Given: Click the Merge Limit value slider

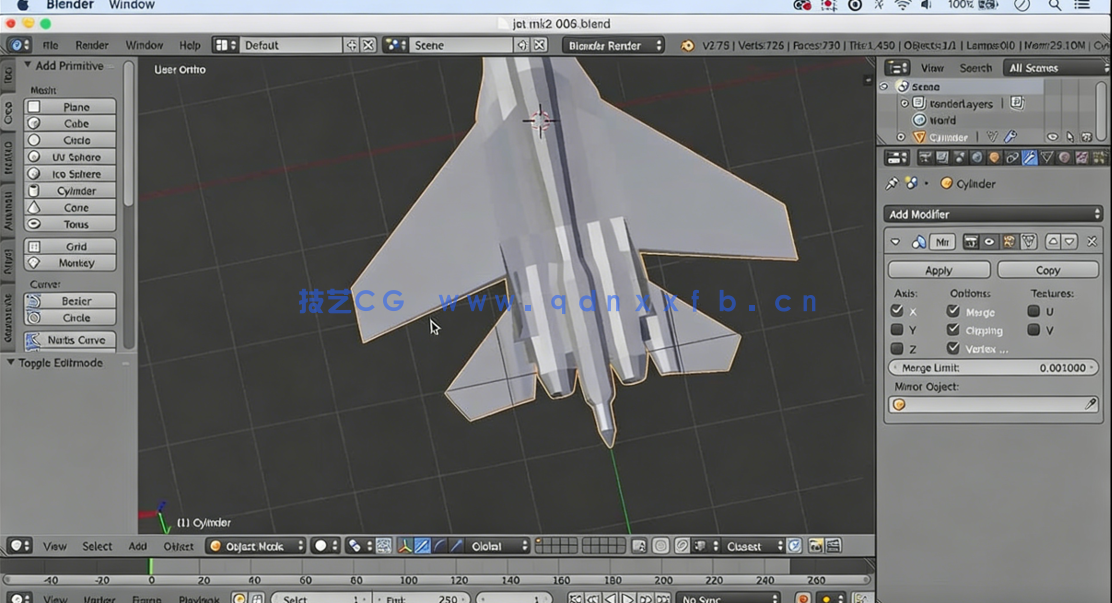Looking at the screenshot, I should [993, 367].
